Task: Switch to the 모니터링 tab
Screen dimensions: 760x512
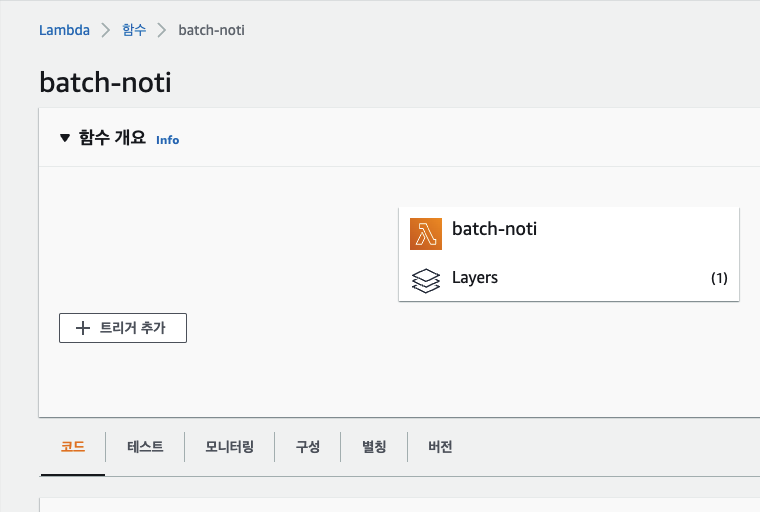Action: [x=230, y=447]
